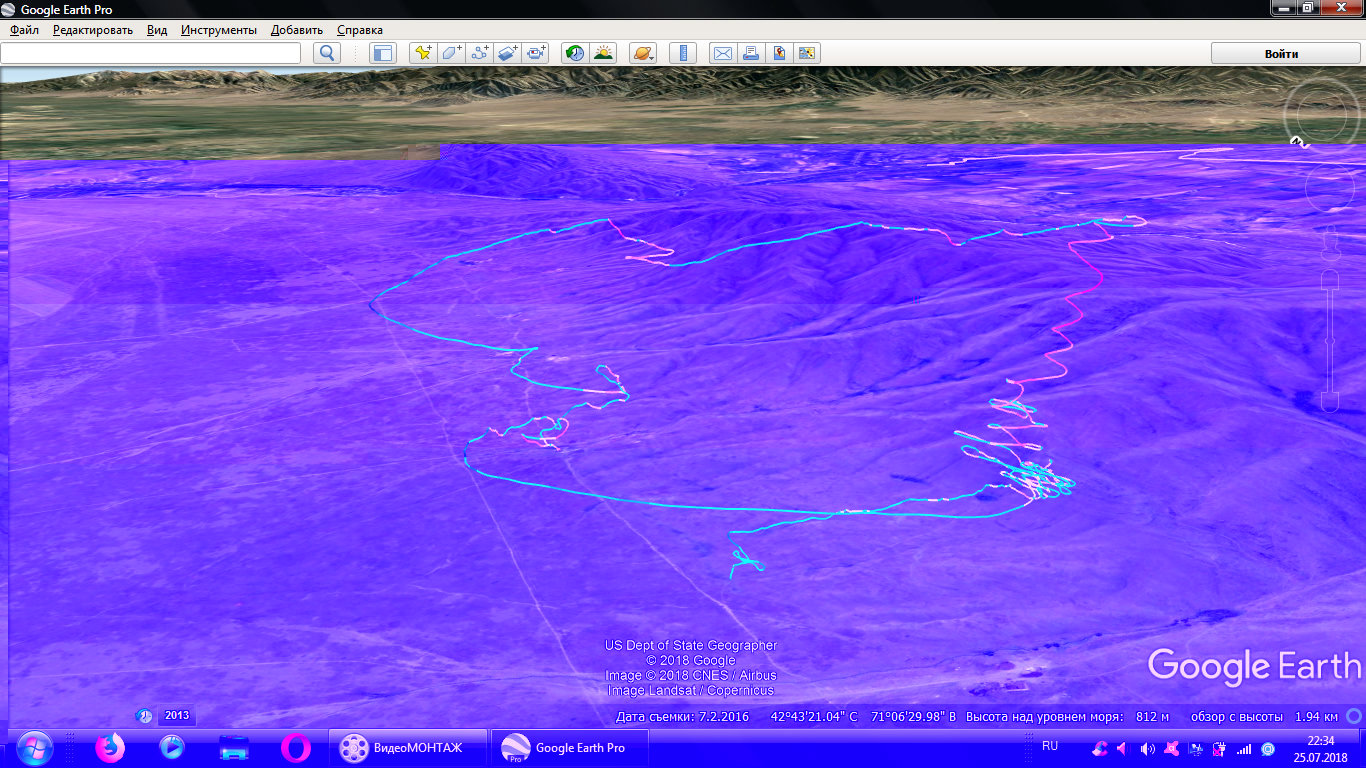Select the Add Polygon tool
Viewport: 1366px width, 768px height.
coord(452,53)
